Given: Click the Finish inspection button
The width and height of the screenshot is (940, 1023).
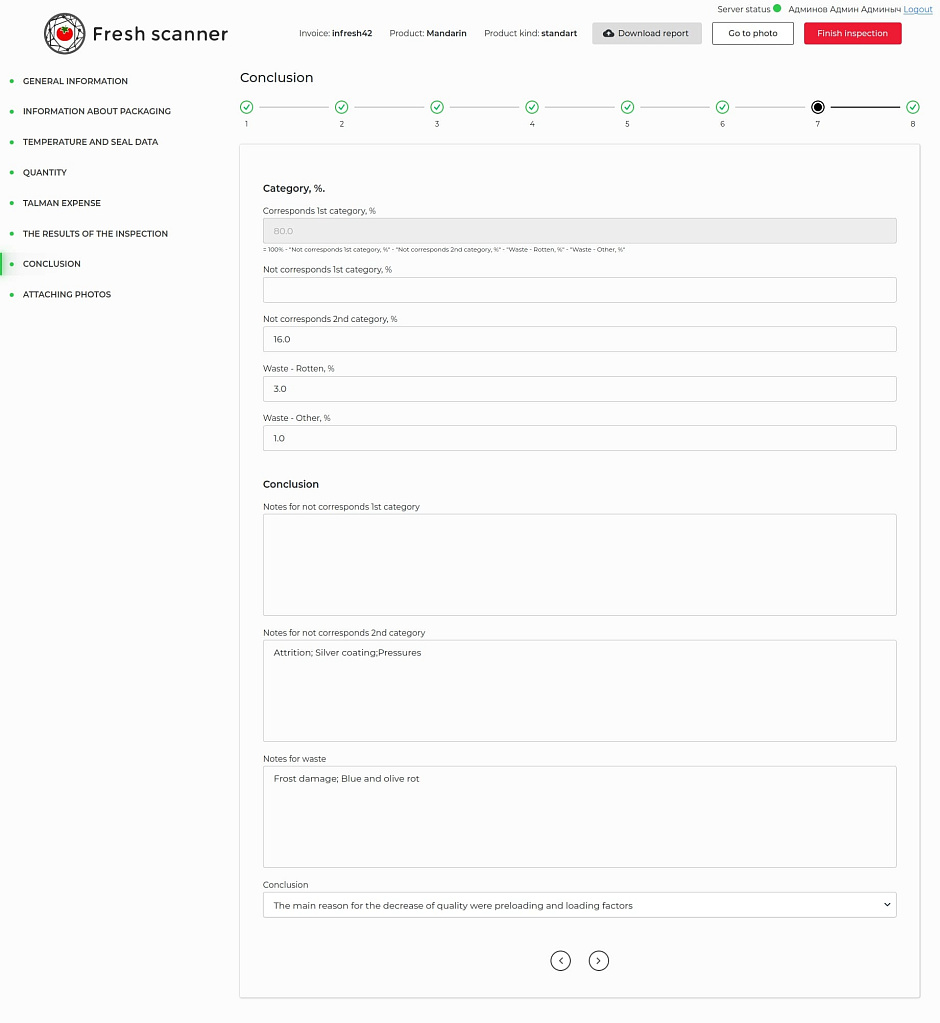Looking at the screenshot, I should click(x=852, y=33).
